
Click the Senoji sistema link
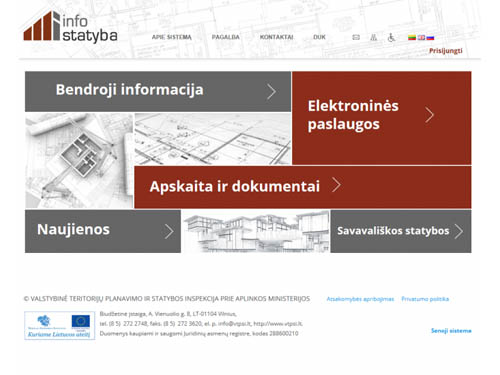(x=451, y=331)
